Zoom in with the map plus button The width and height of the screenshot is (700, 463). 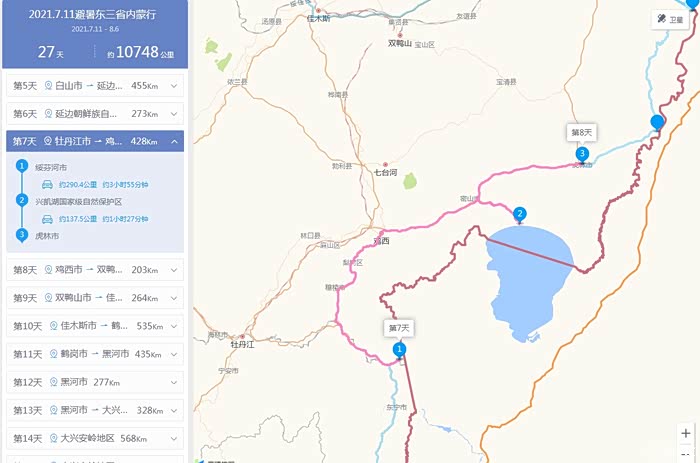pyautogui.click(x=686, y=433)
